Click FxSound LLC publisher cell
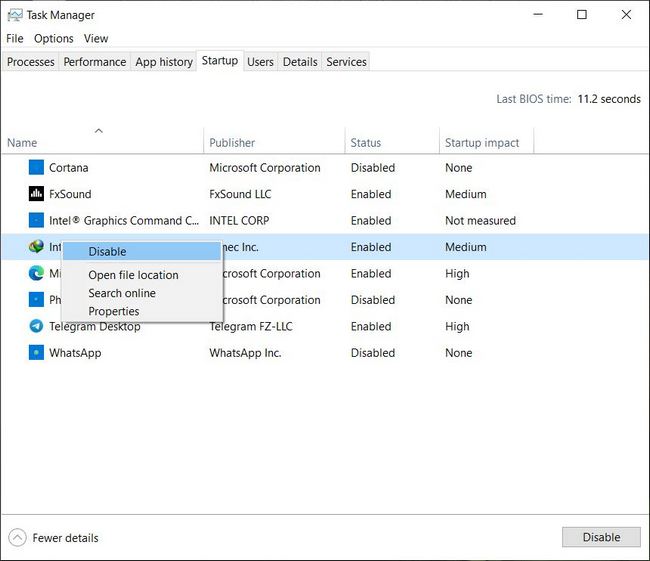 [240, 194]
